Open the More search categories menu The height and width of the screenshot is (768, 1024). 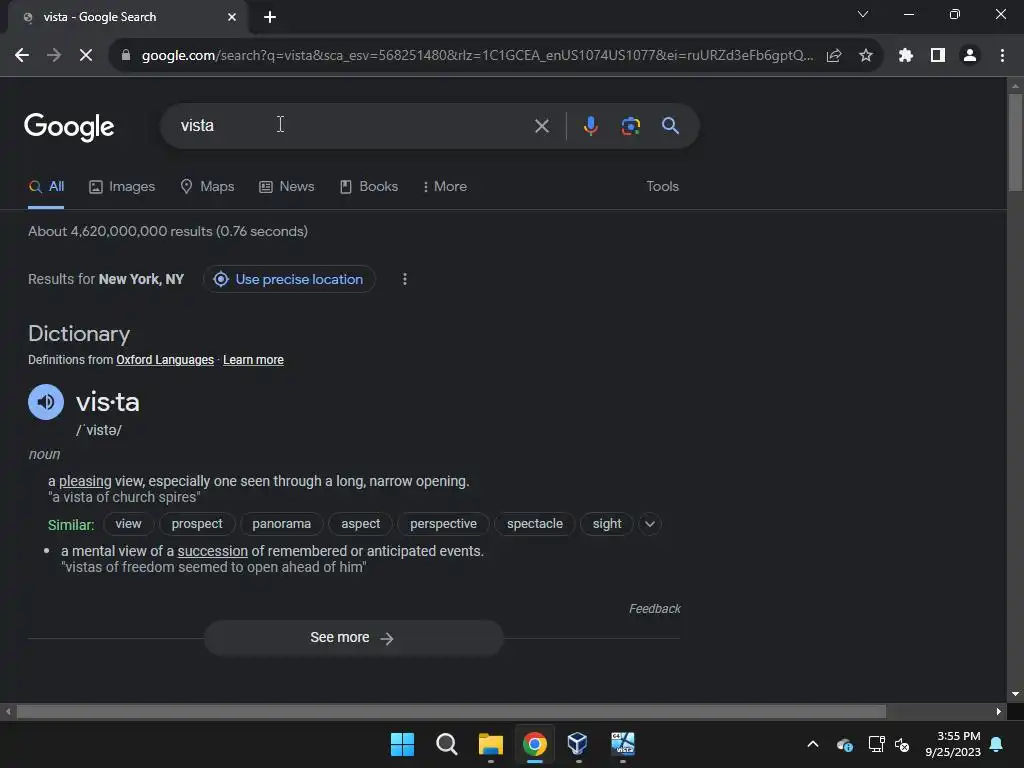(445, 187)
